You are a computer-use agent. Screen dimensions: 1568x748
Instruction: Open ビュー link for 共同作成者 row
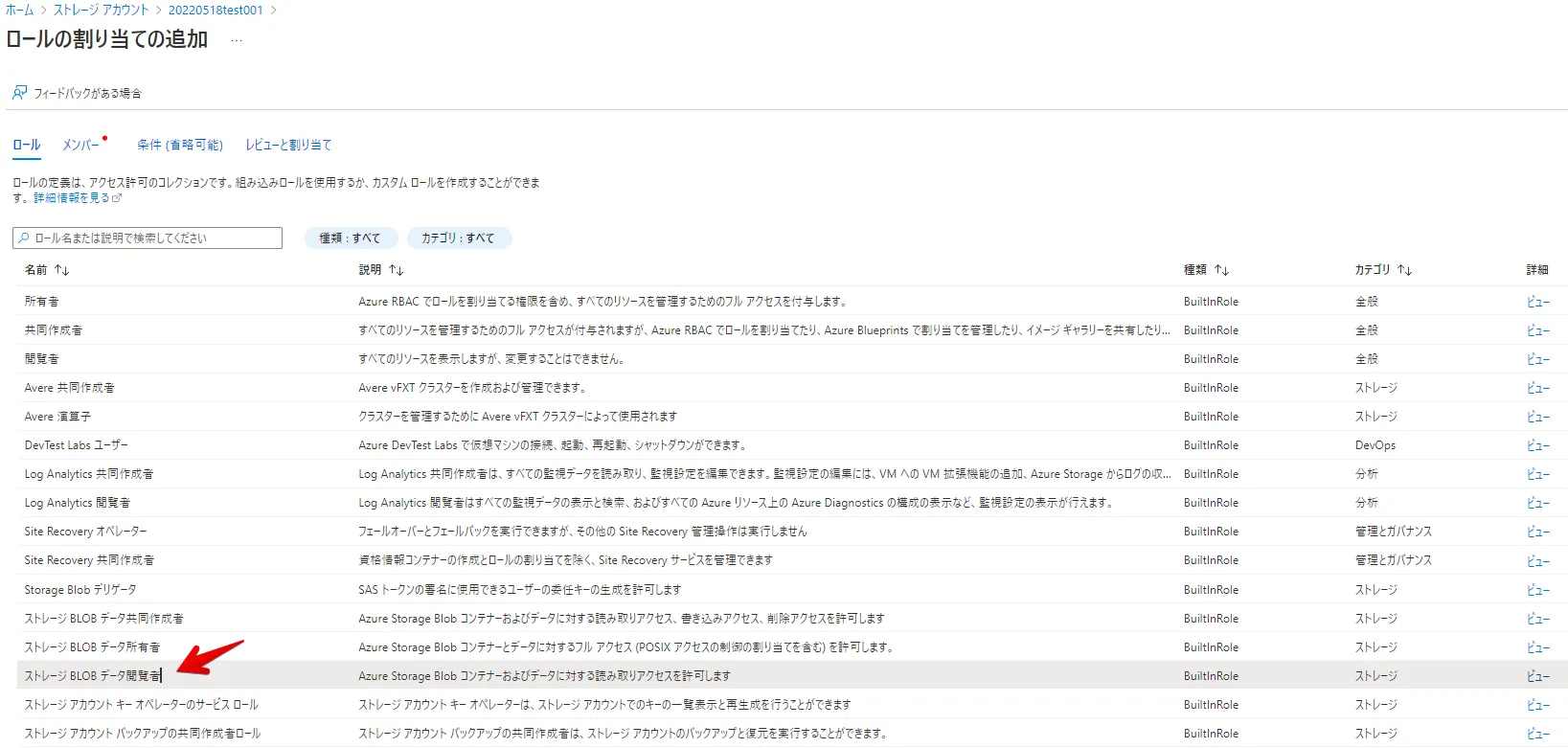point(1537,329)
